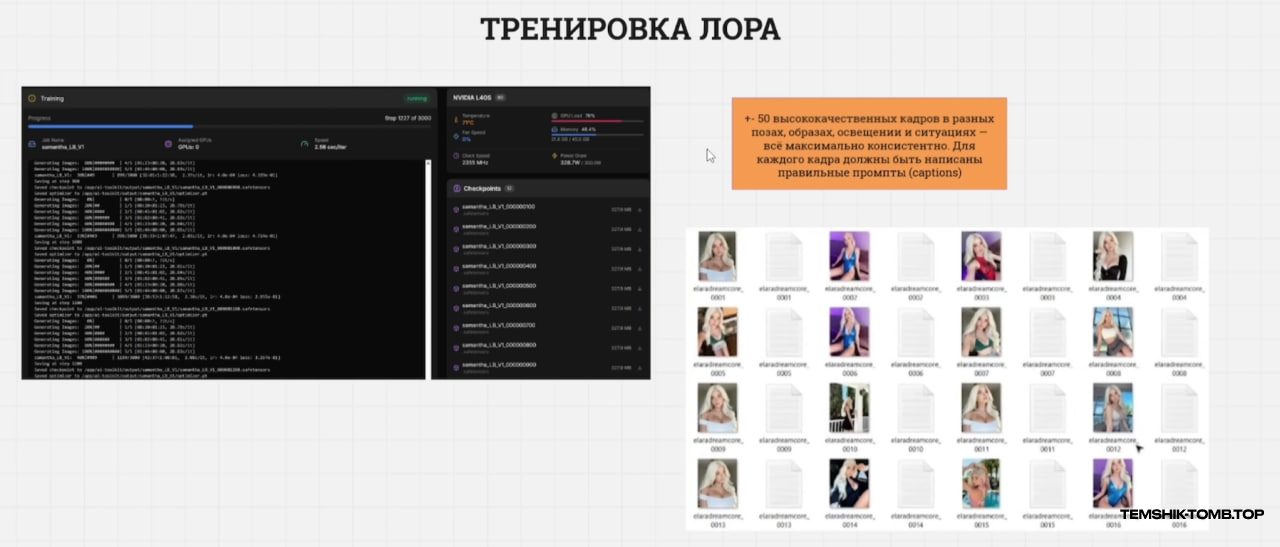This screenshot has height=547, width=1280.
Task: Select checkpoint samantha_LB_V1_000000300 in the list
Action: pos(498,248)
